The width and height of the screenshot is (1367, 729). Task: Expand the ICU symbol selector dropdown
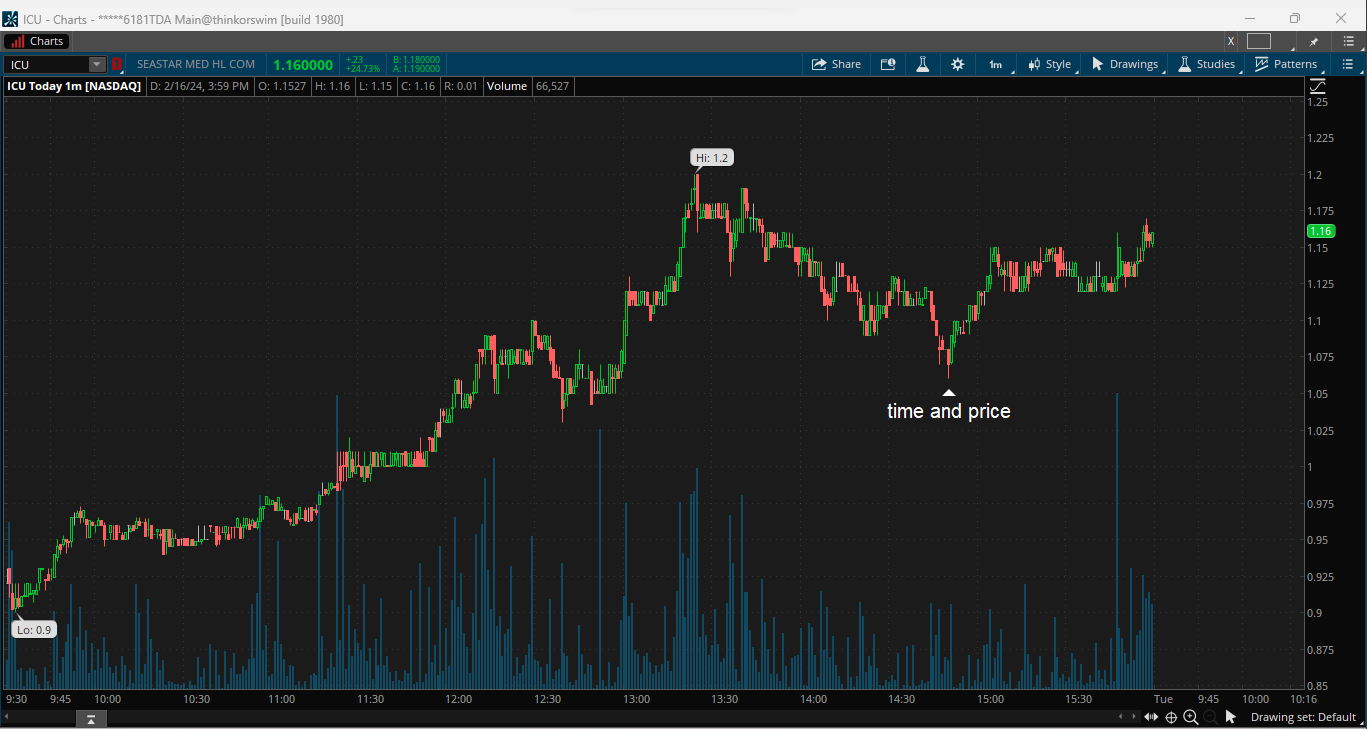point(97,64)
